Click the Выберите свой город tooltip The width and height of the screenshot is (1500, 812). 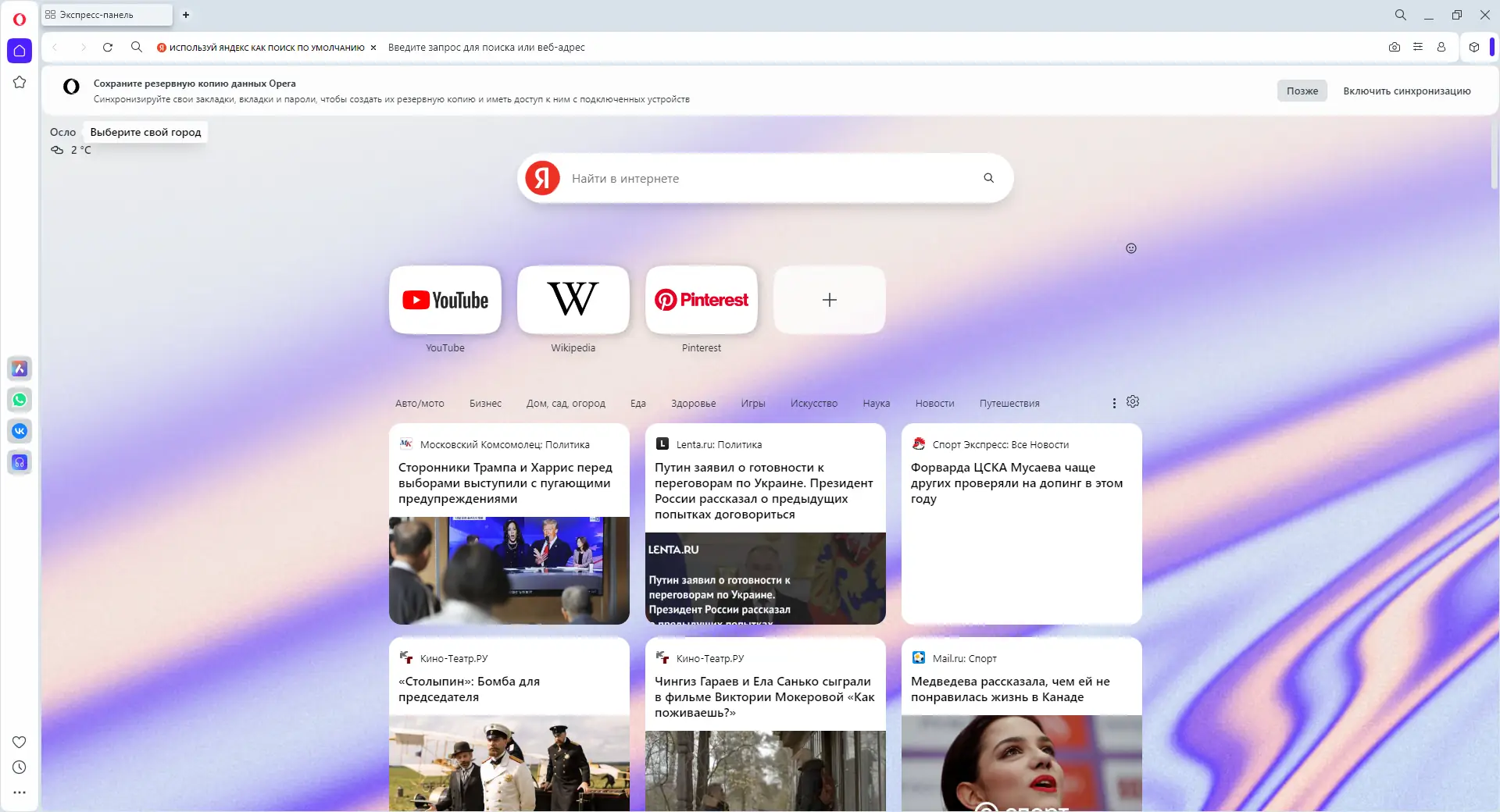click(x=145, y=133)
